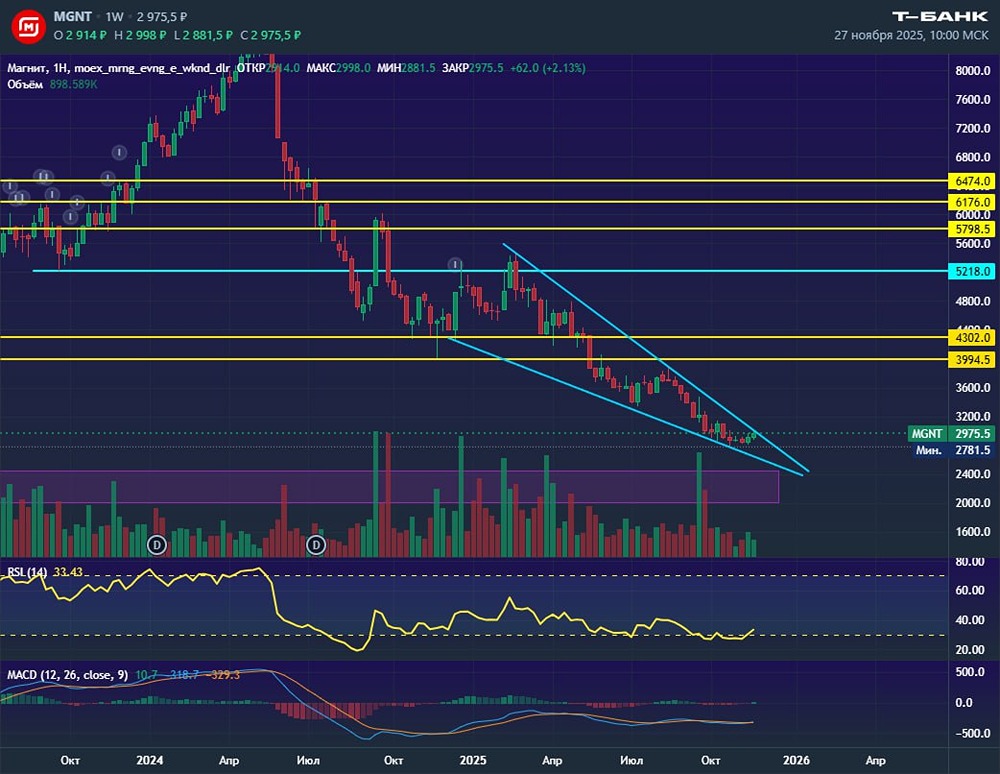
Task: Click the 3600.0 label on price axis
Action: (x=973, y=388)
